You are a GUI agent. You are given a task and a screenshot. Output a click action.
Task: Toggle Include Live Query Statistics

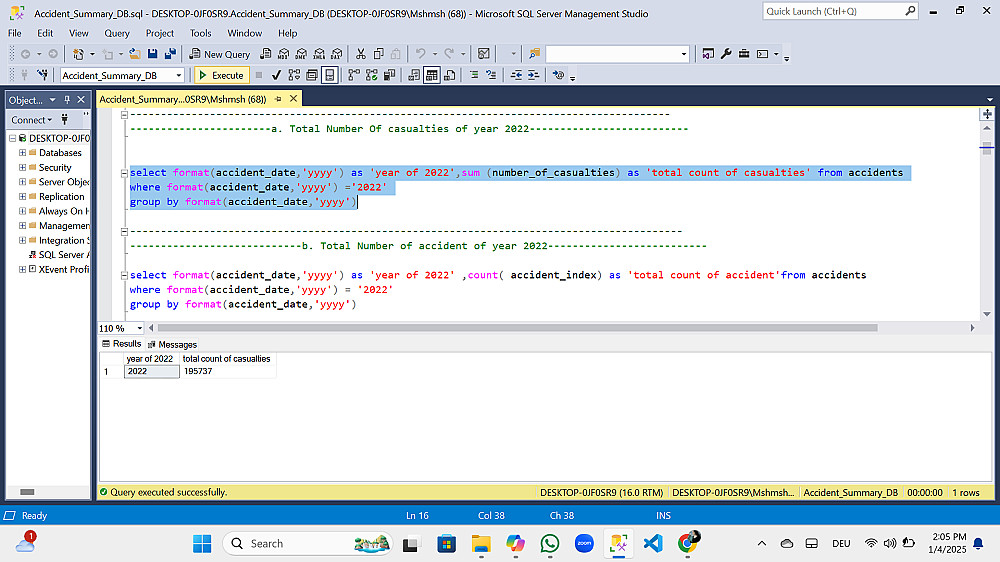coord(372,75)
